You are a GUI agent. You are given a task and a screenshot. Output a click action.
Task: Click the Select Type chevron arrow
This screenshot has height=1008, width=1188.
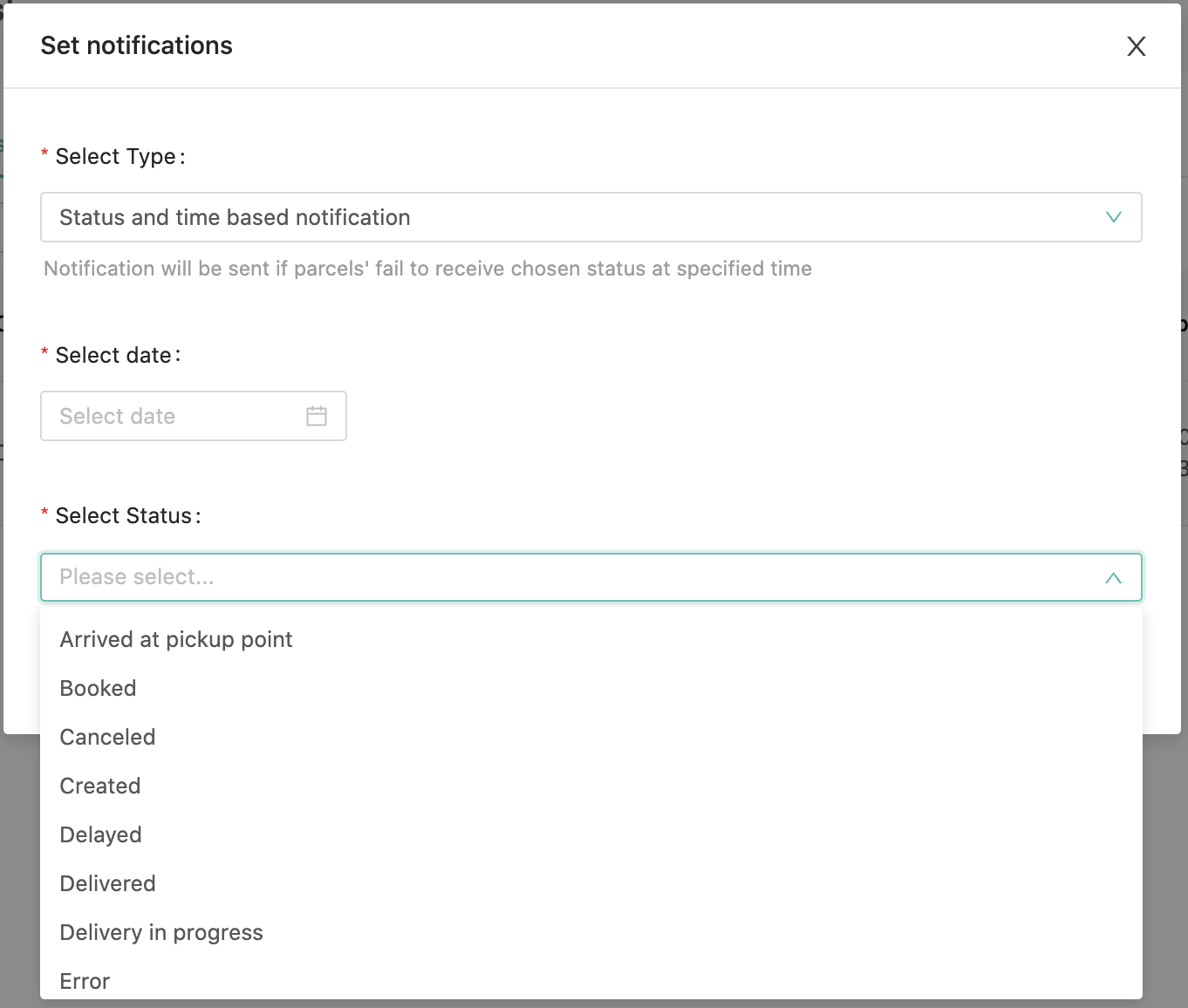coord(1113,217)
